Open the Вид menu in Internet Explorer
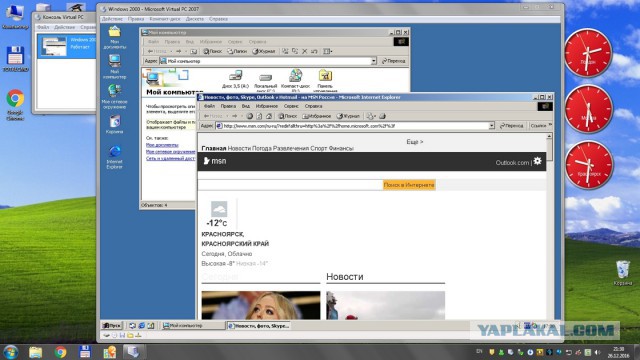This screenshot has width=640, height=360. pyautogui.click(x=246, y=106)
